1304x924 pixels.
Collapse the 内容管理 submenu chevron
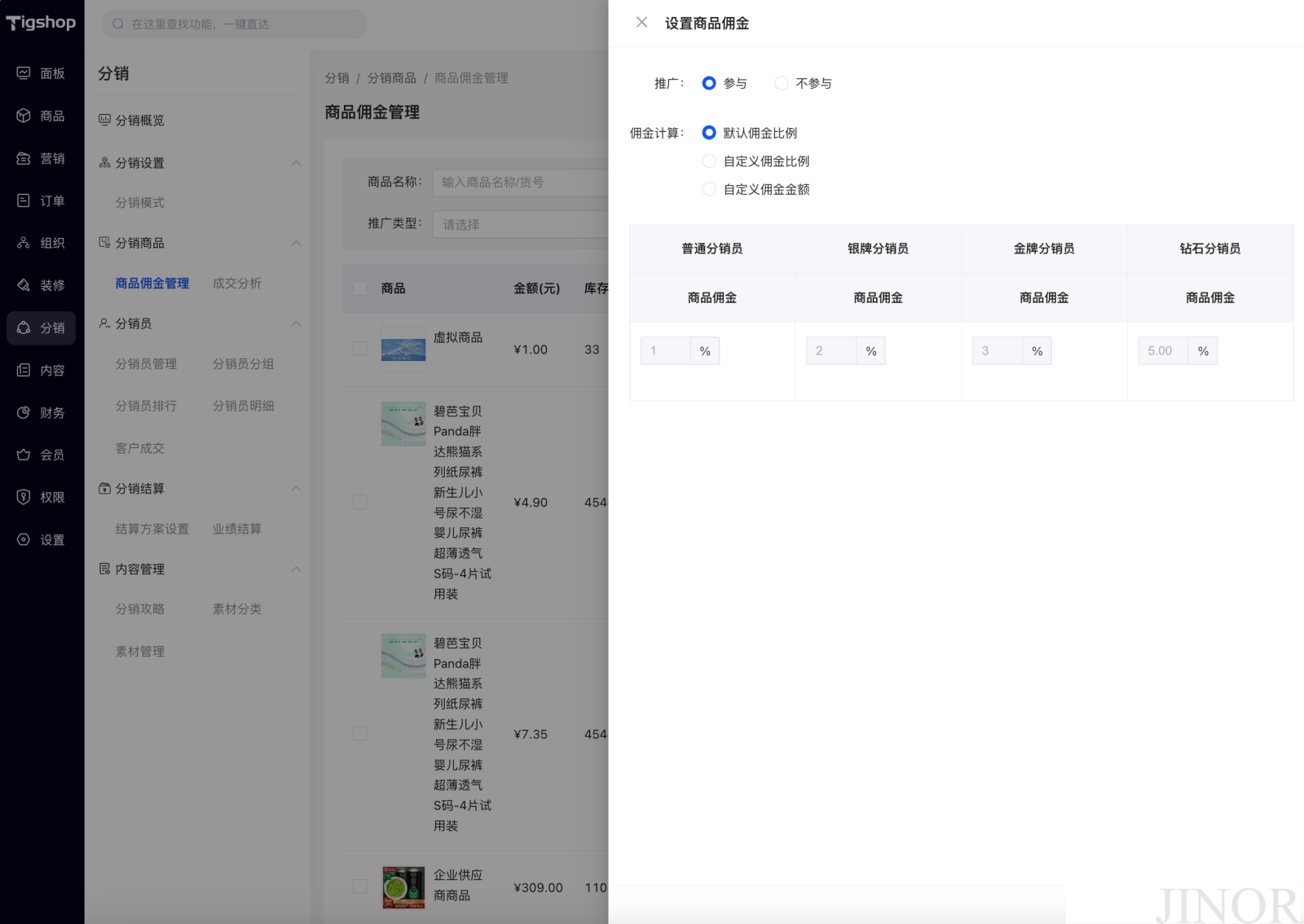point(297,569)
